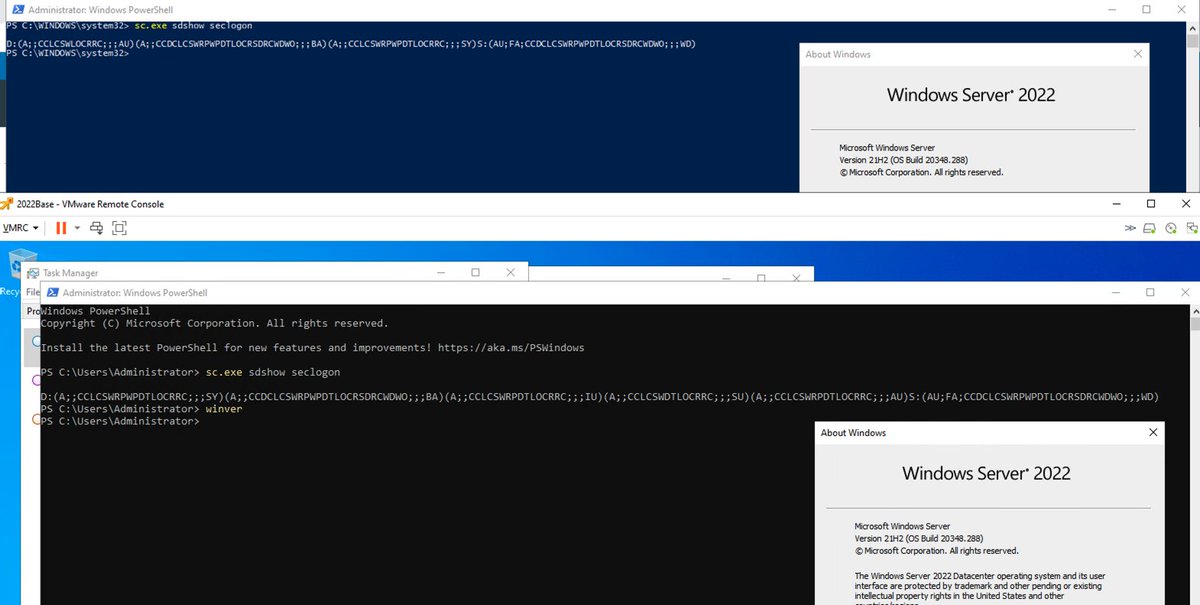Click 'Windows Server 2022' heading in upper About dialog
Image resolution: width=1200 pixels, height=605 pixels.
coord(971,96)
